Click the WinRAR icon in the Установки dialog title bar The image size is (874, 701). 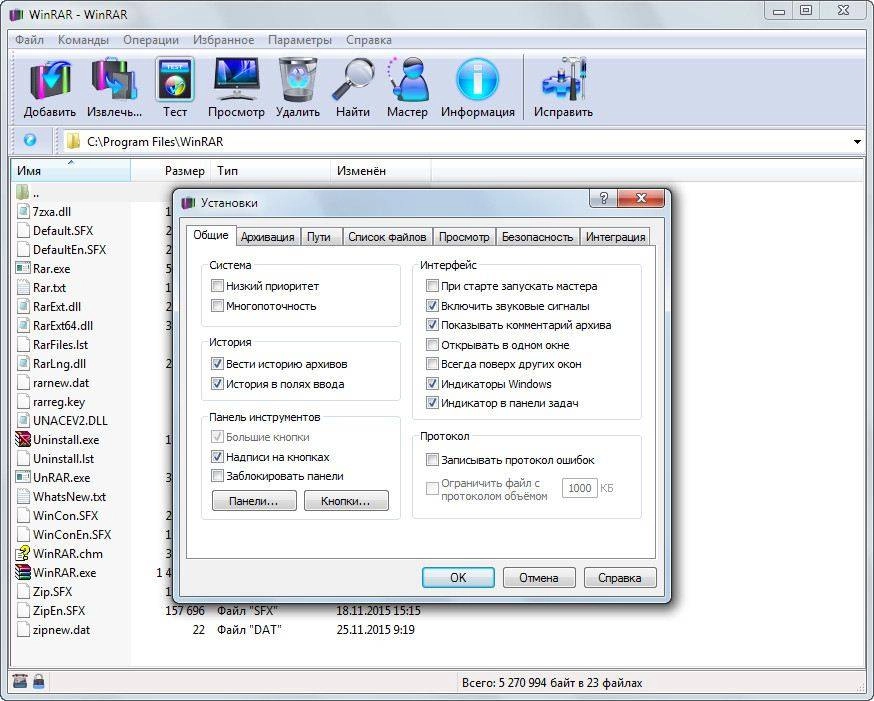(x=188, y=203)
